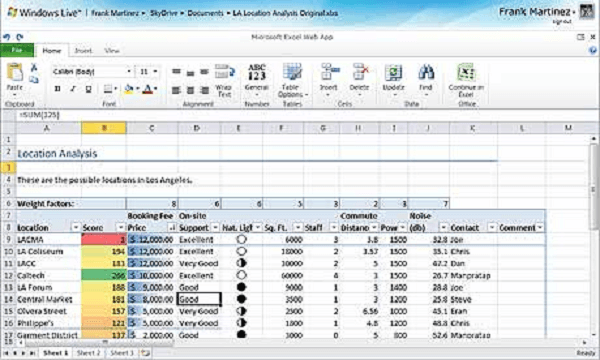600x360 pixels.
Task: Open the Contact column filter dropdown
Action: [492, 228]
